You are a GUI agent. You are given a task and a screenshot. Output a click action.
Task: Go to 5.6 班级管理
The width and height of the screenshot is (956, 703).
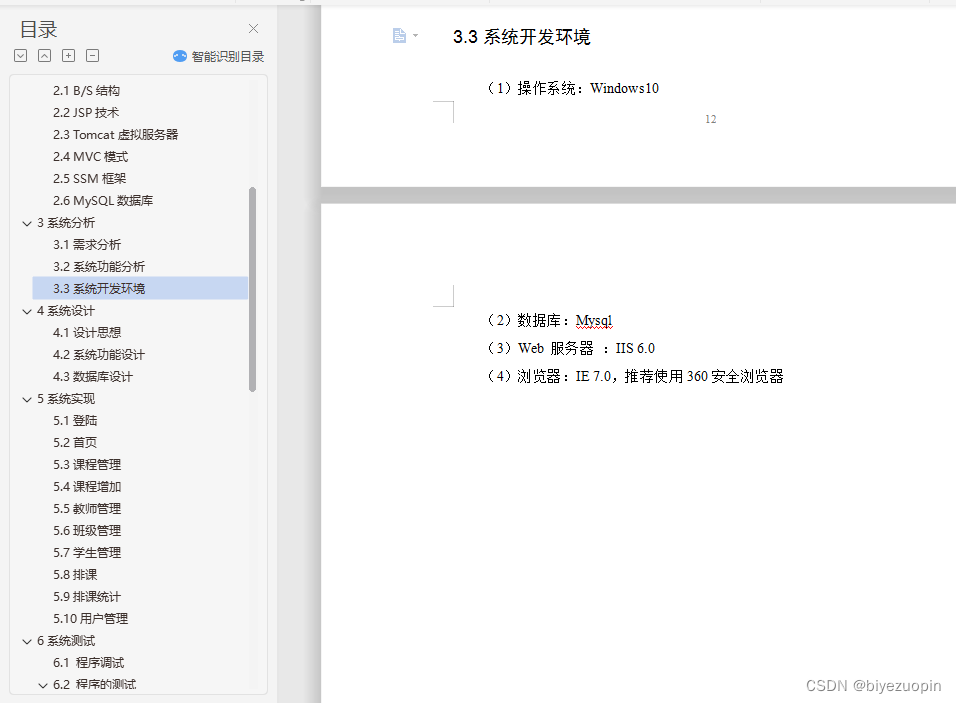coord(87,530)
